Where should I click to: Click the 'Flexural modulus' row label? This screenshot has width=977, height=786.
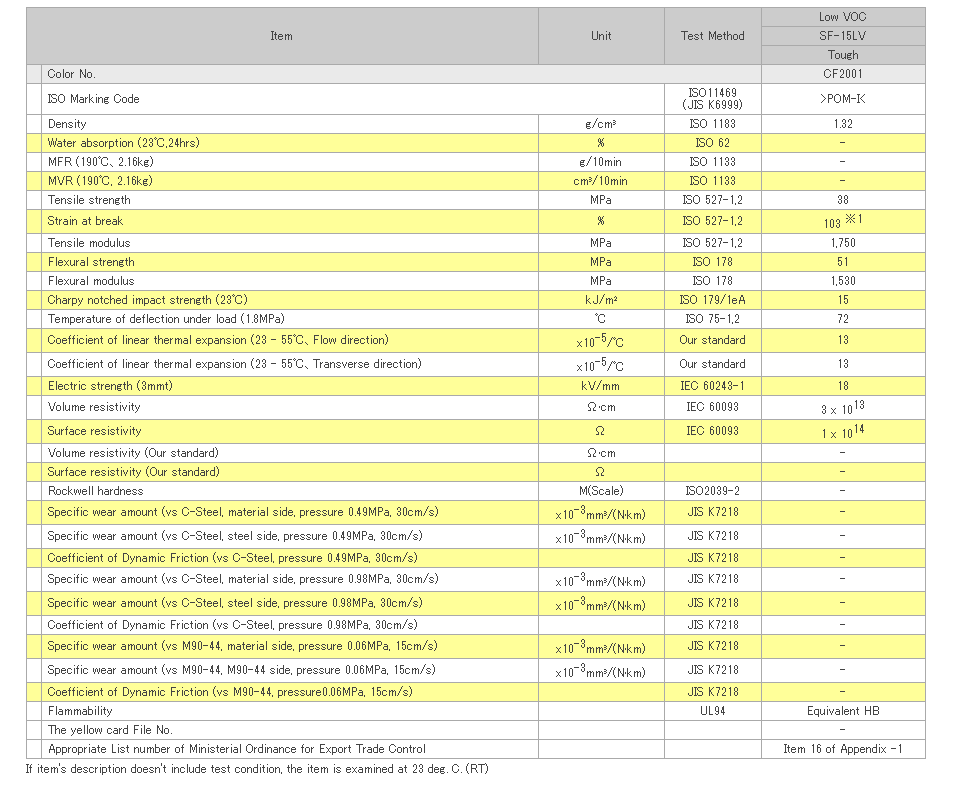(91, 281)
